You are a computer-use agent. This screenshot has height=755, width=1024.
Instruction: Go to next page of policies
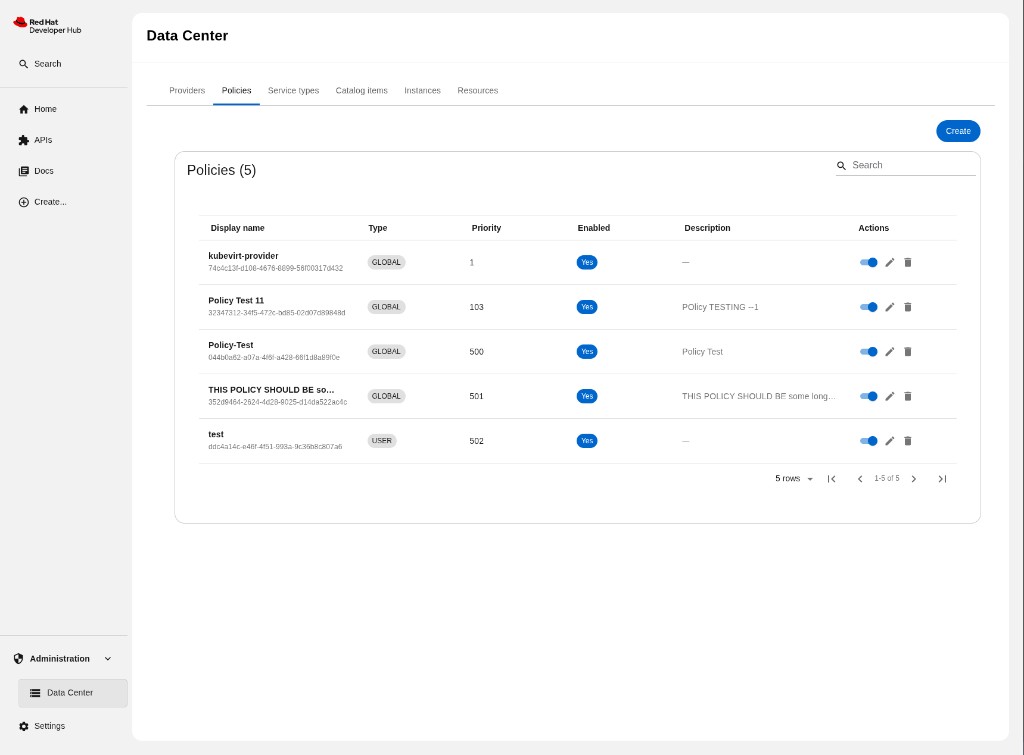point(914,479)
